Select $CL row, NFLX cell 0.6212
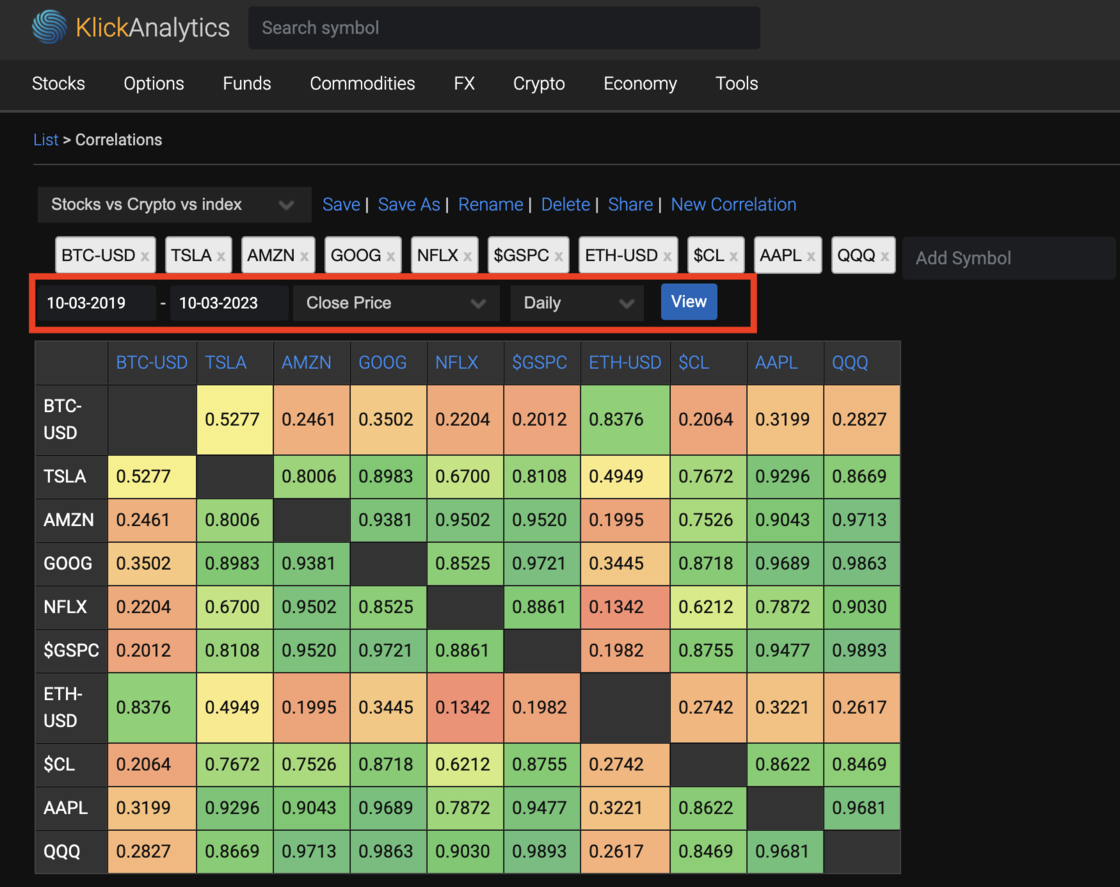 click(465, 764)
